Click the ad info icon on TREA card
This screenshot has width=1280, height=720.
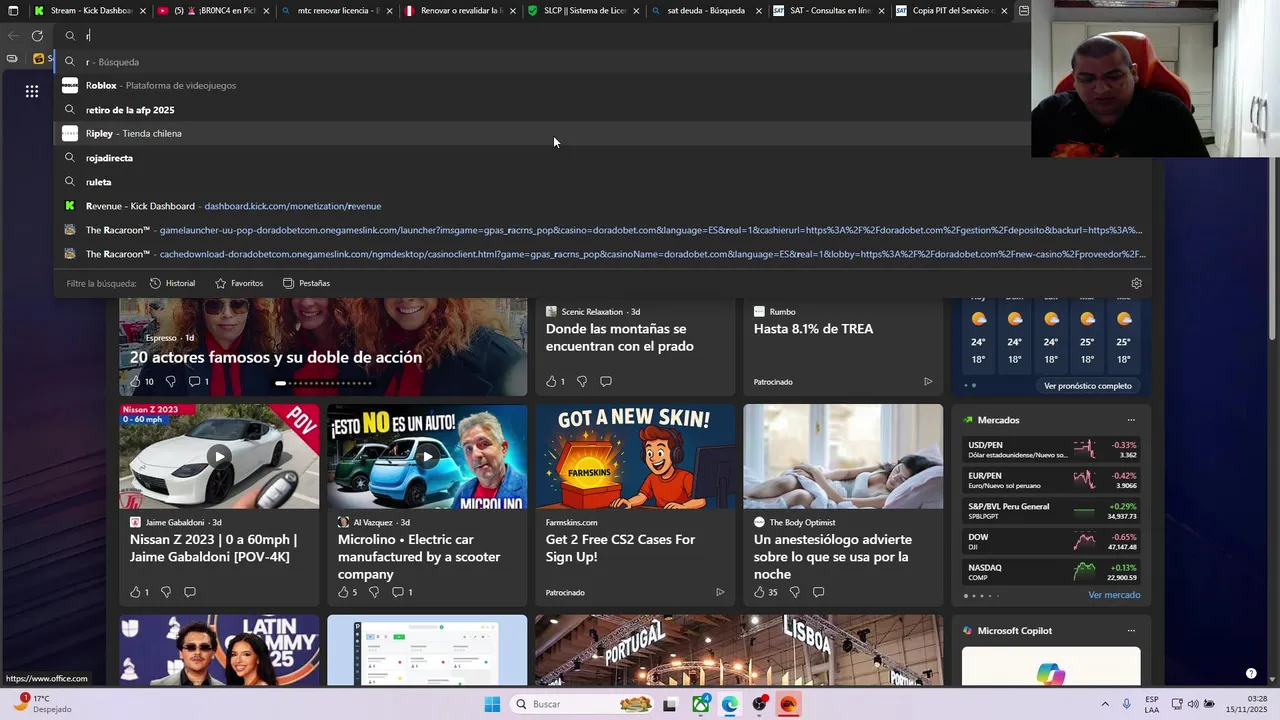(x=928, y=381)
